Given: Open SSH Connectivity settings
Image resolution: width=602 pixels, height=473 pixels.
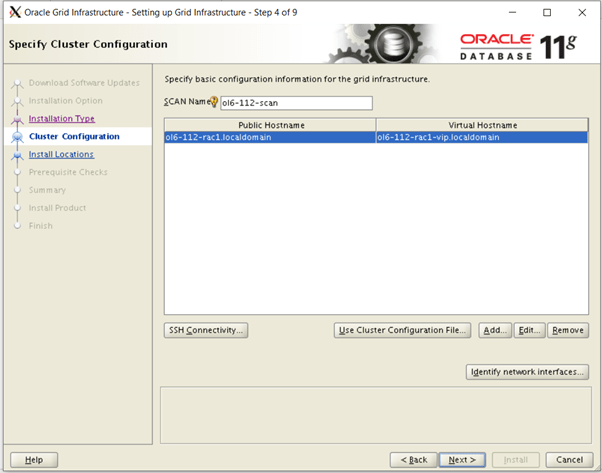Looking at the screenshot, I should pyautogui.click(x=205, y=330).
